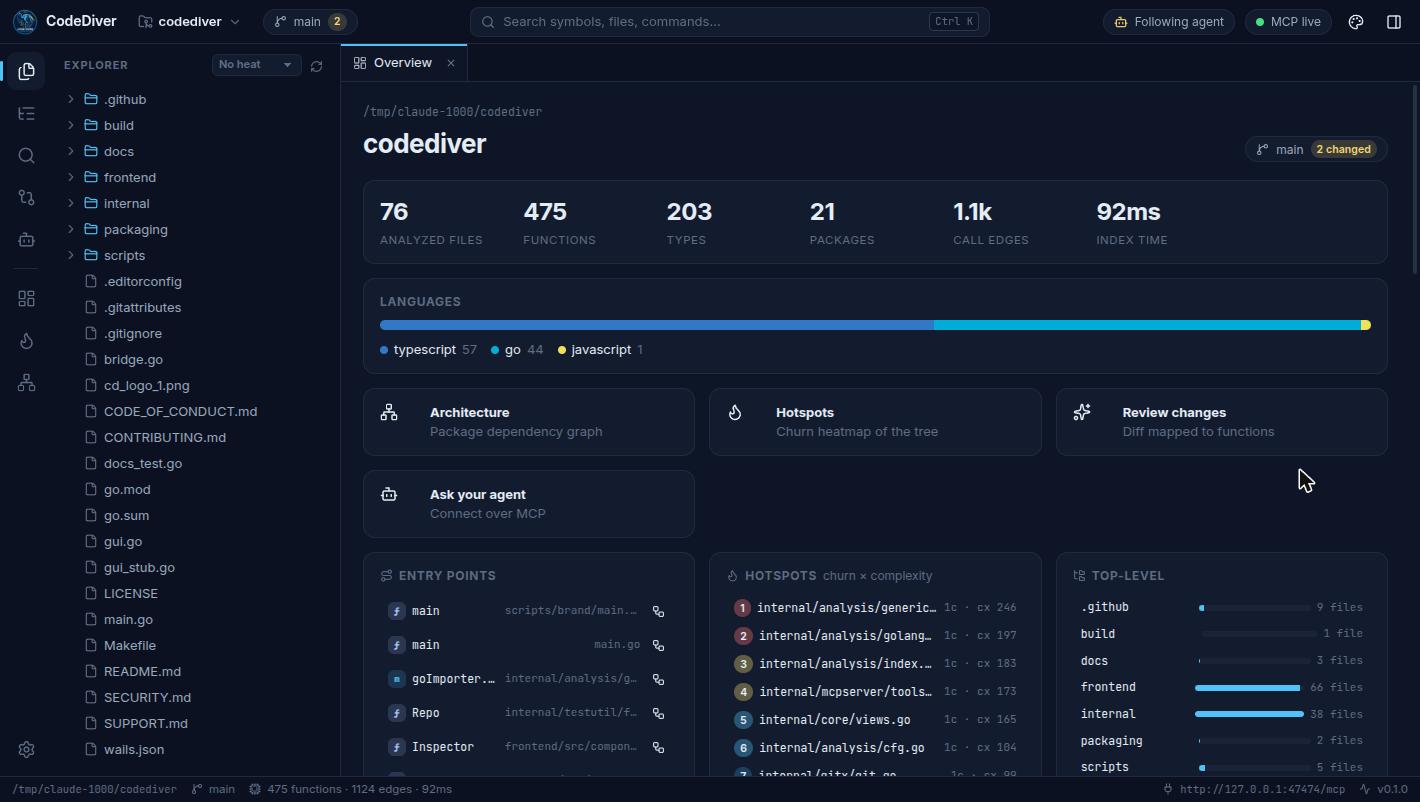Toggle the MCP live status
Viewport: 1420px width, 802px height.
click(1288, 22)
